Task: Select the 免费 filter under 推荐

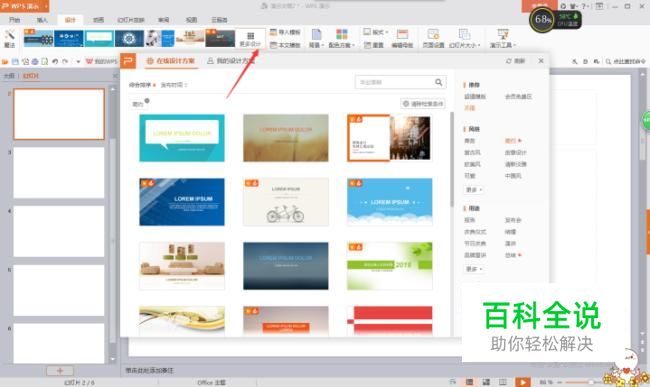Action: 469,108
